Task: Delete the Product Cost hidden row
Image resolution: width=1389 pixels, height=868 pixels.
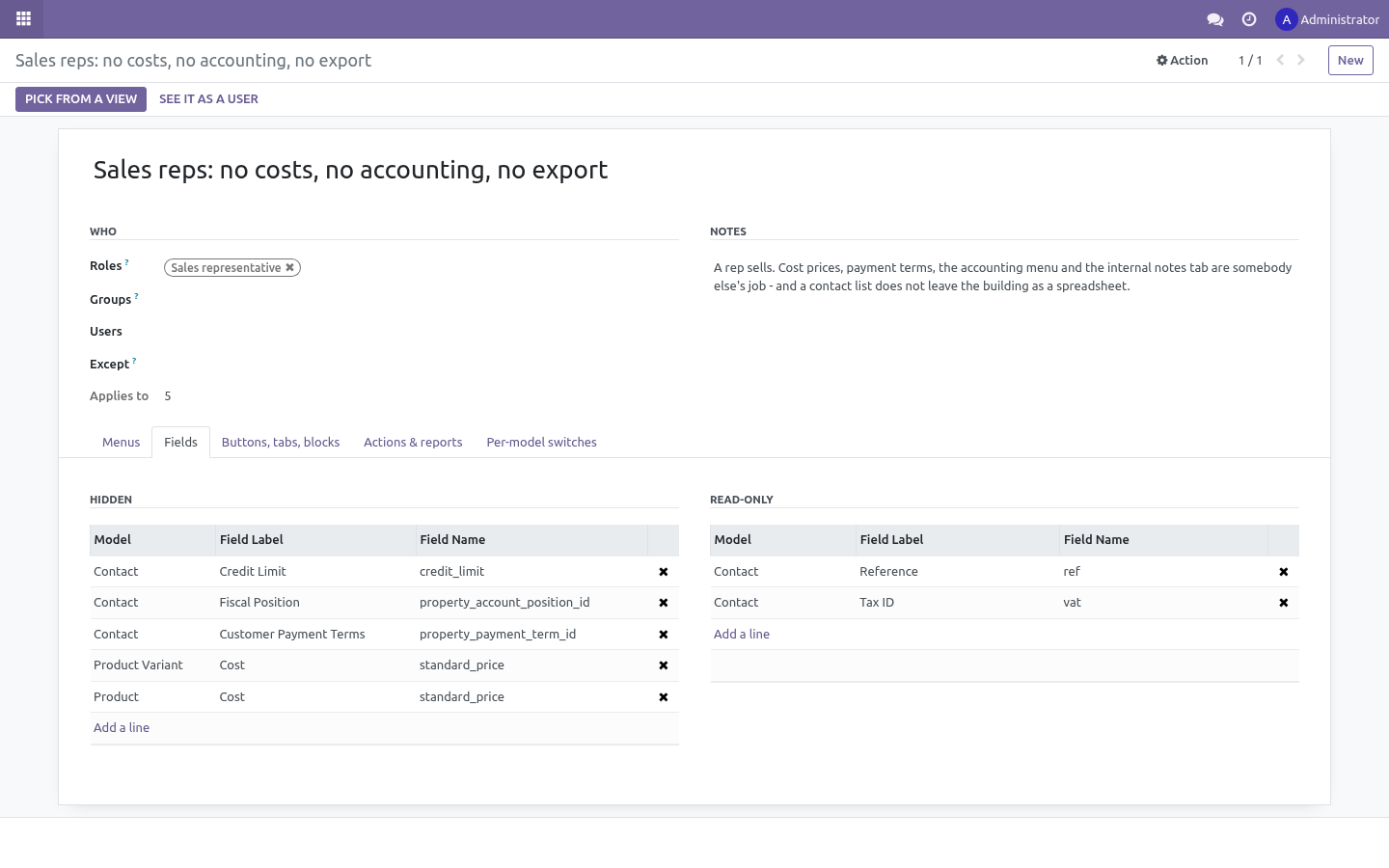Action: click(664, 697)
